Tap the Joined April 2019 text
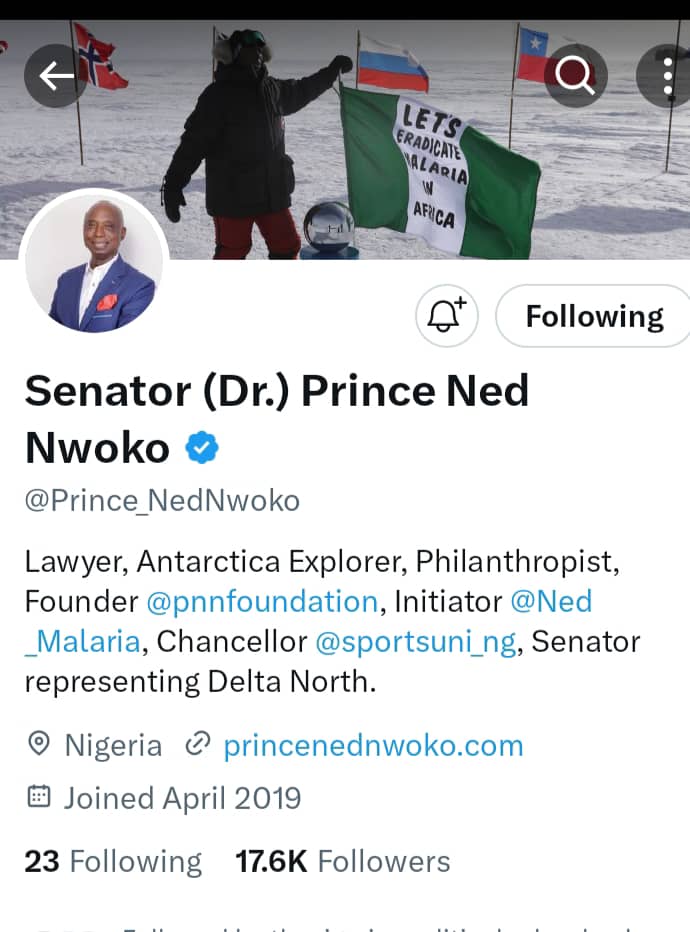The image size is (690, 932). tap(182, 798)
